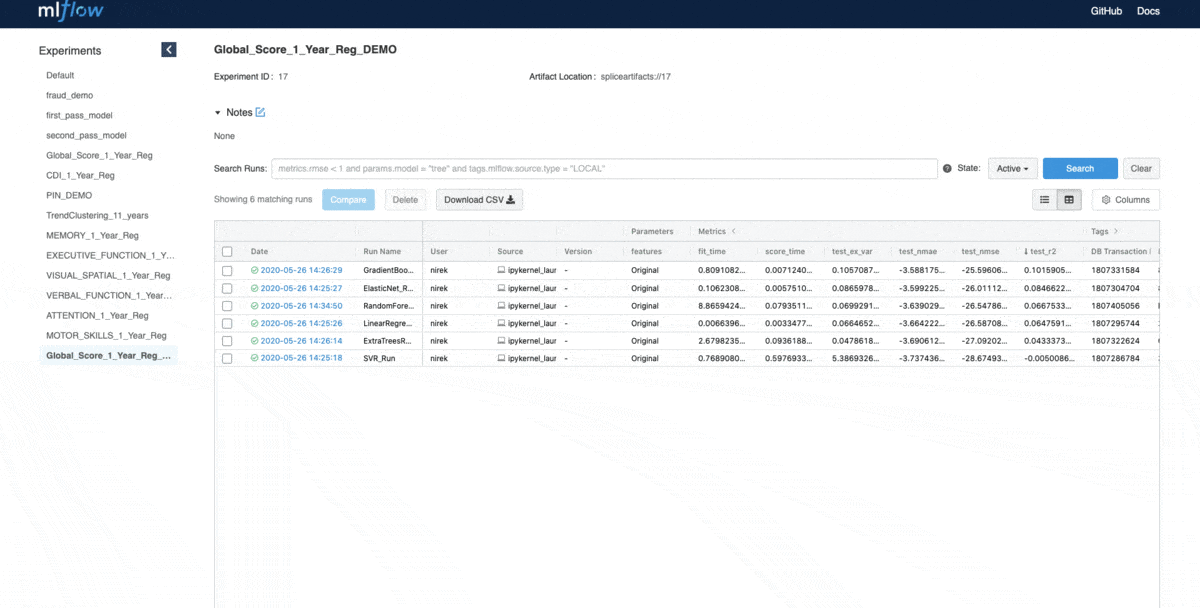Click the laptop source icon for ExtraTreesR run
The height and width of the screenshot is (608, 1200).
(502, 341)
